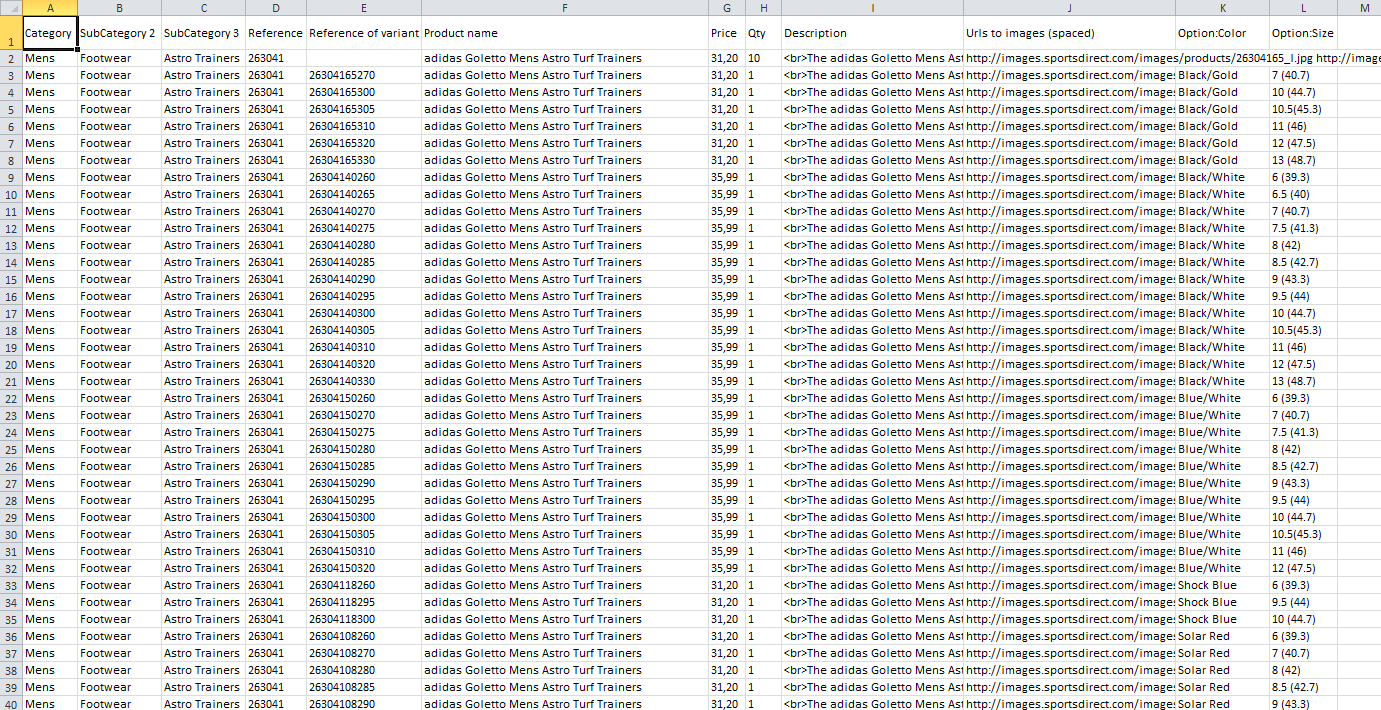Viewport: 1381px width, 710px height.
Task: Click the 'SubCategory 3' header cell
Action: [203, 33]
